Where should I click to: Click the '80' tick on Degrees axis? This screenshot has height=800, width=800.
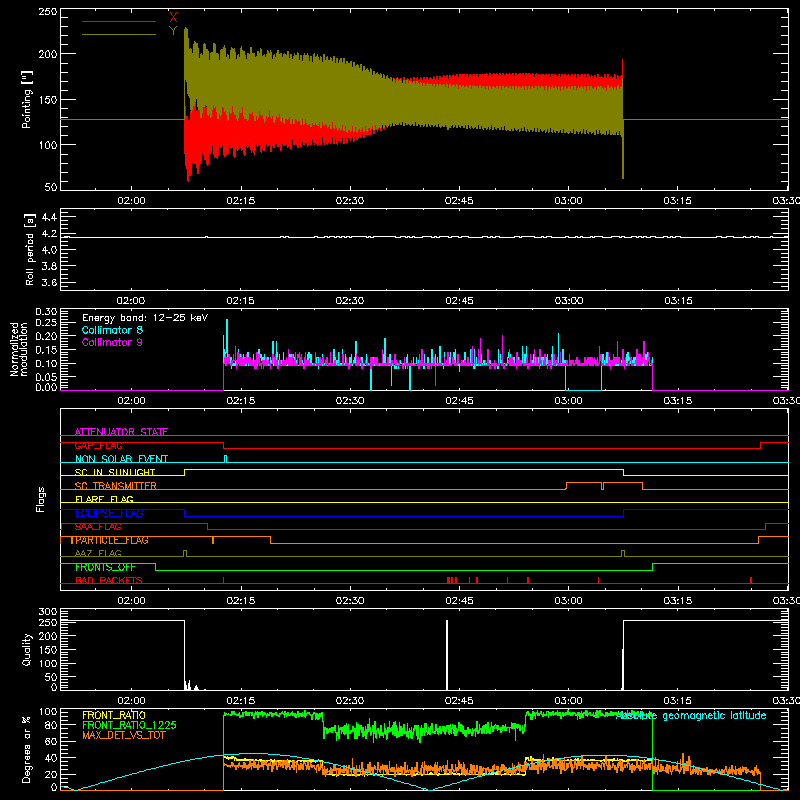pos(52,725)
